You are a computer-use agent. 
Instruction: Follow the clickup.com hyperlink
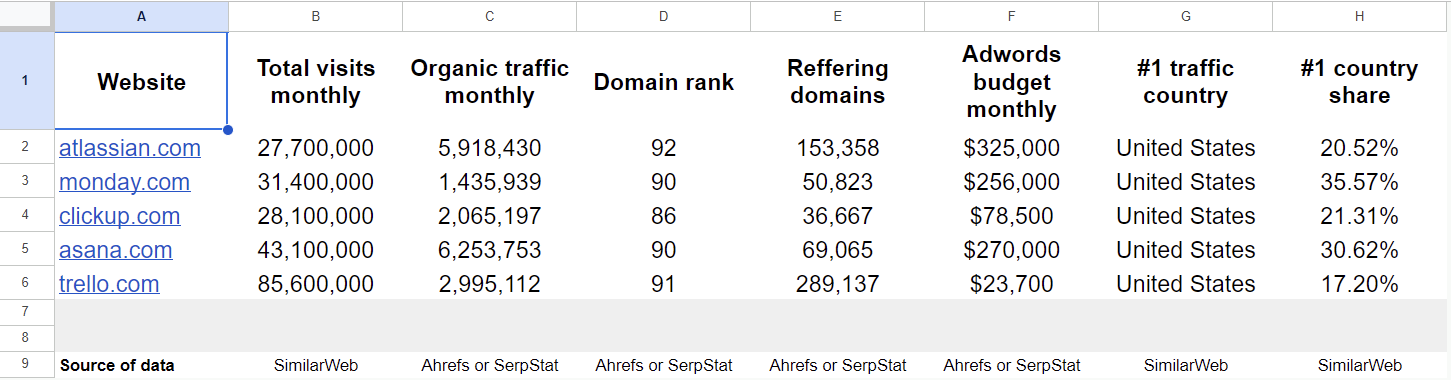(120, 216)
